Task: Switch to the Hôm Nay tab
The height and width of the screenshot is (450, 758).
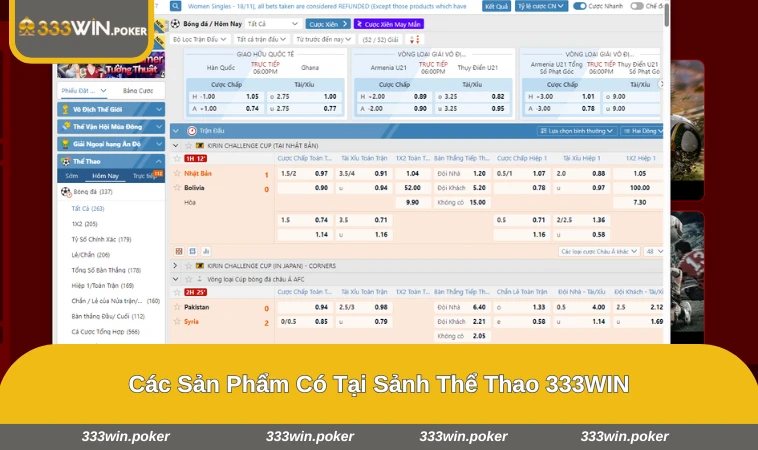Action: click(105, 175)
